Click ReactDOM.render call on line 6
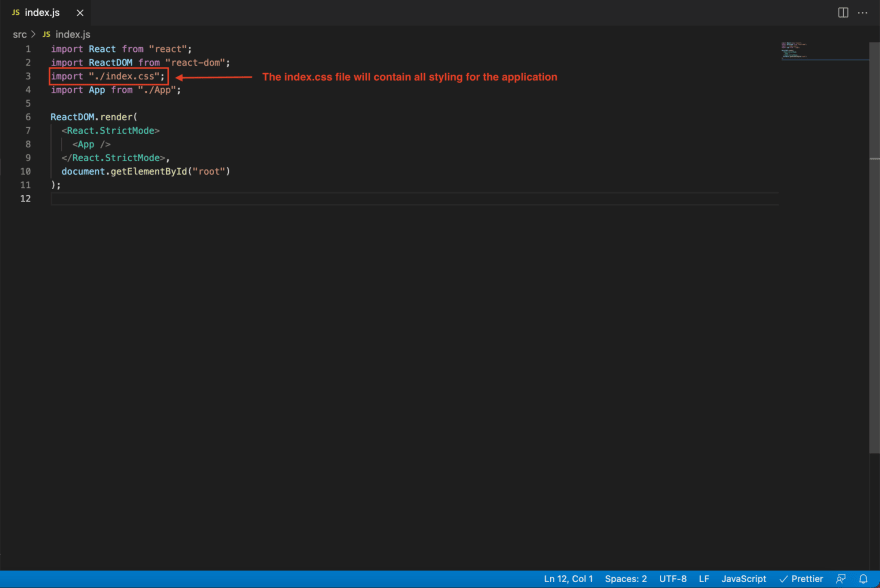The height and width of the screenshot is (588, 880). [x=94, y=117]
